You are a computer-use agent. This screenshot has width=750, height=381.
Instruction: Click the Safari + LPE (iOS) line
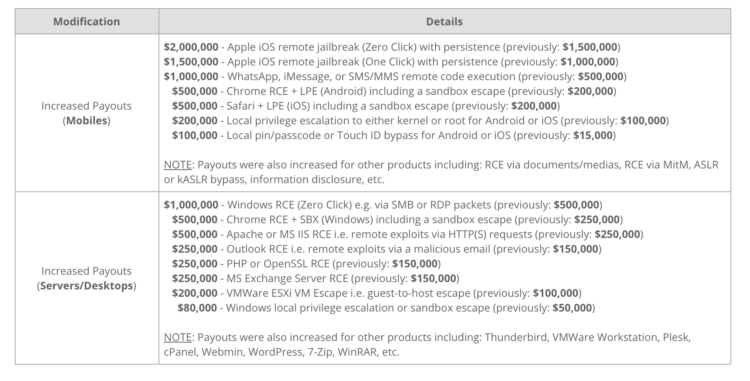tap(366, 106)
